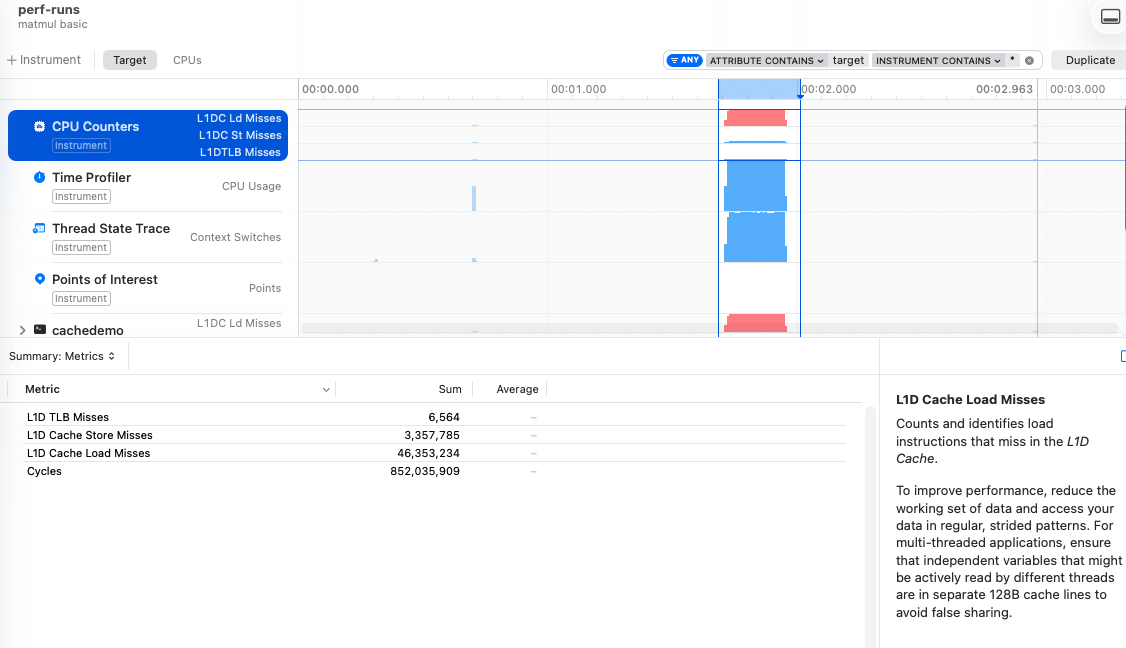The image size is (1126, 648).
Task: Click the 00:02.963 end-of-run marker
Action: 1004,89
